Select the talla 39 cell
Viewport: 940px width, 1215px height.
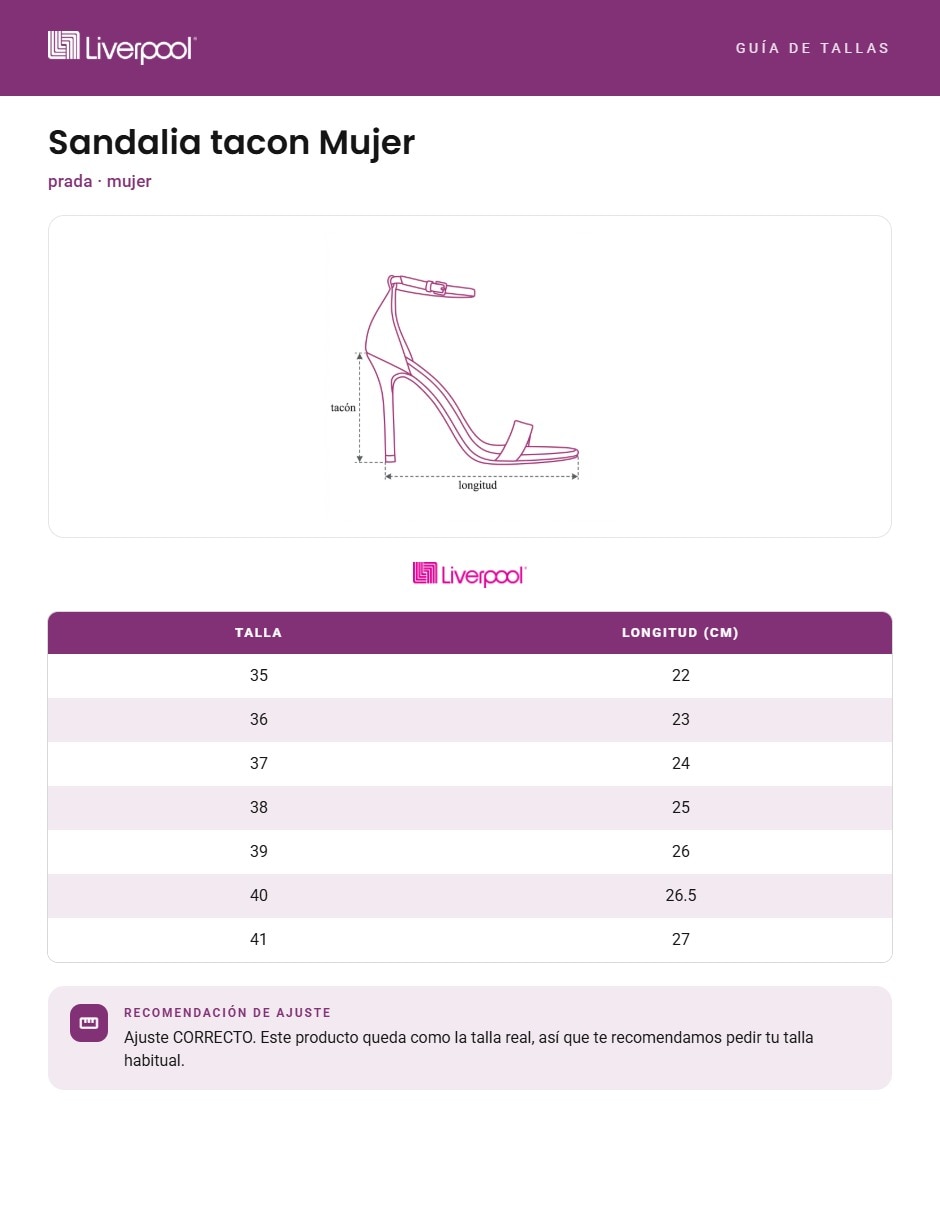259,852
